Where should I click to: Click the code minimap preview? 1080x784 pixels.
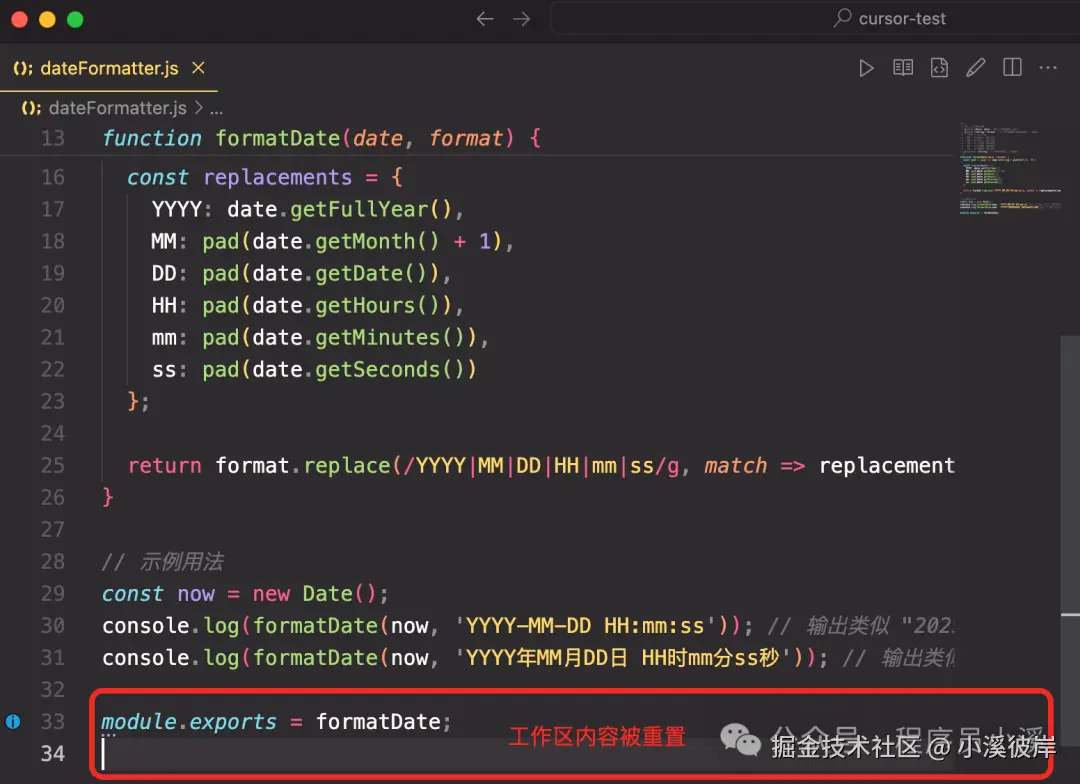coord(1005,170)
